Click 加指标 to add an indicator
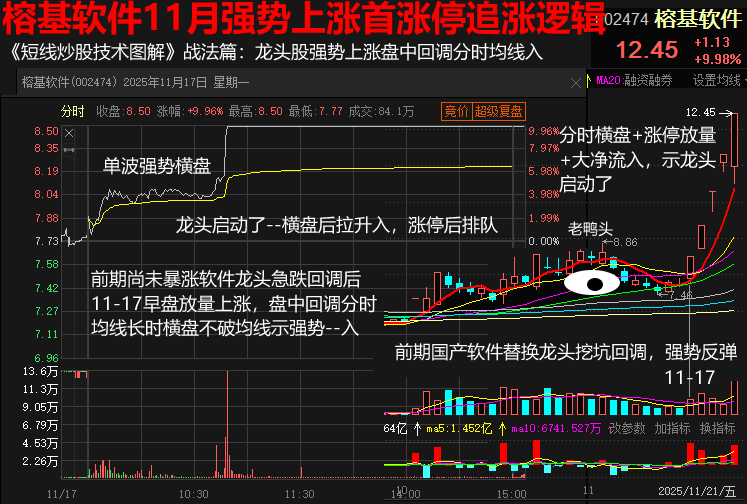This screenshot has width=747, height=504. point(672,428)
